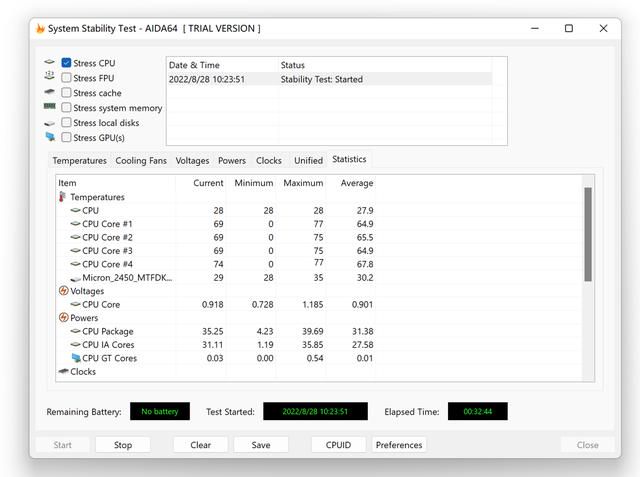Click the GPU icon of CPU GT Cores row
The height and width of the screenshot is (477, 640).
76,358
